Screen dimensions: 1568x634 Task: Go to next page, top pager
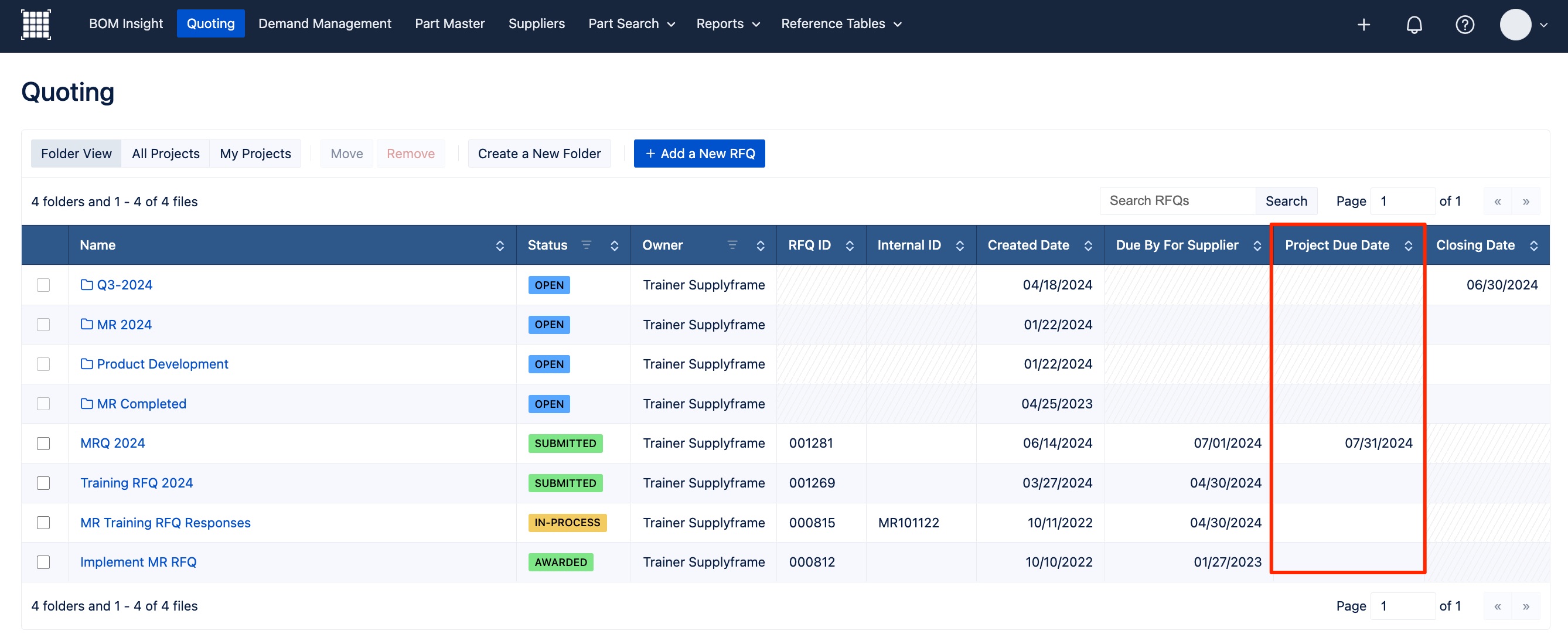pyautogui.click(x=1526, y=202)
